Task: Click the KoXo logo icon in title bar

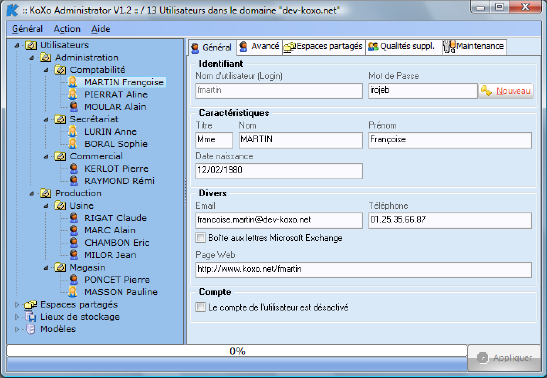Action: [x=13, y=10]
